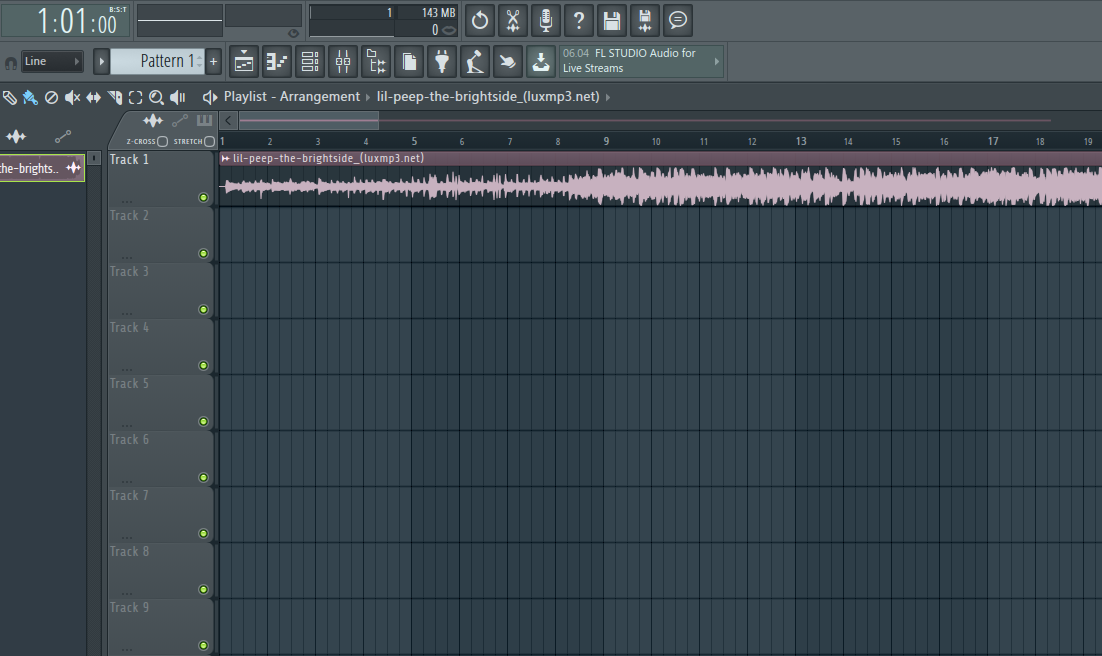Select the Zoom magnifier tool
Viewport: 1102px width, 656px height.
click(x=157, y=98)
